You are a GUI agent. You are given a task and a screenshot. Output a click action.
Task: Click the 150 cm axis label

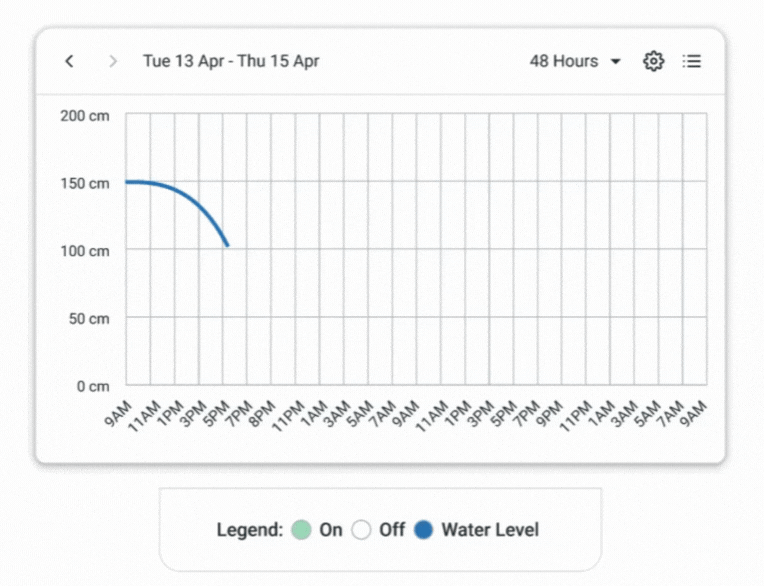tap(85, 183)
